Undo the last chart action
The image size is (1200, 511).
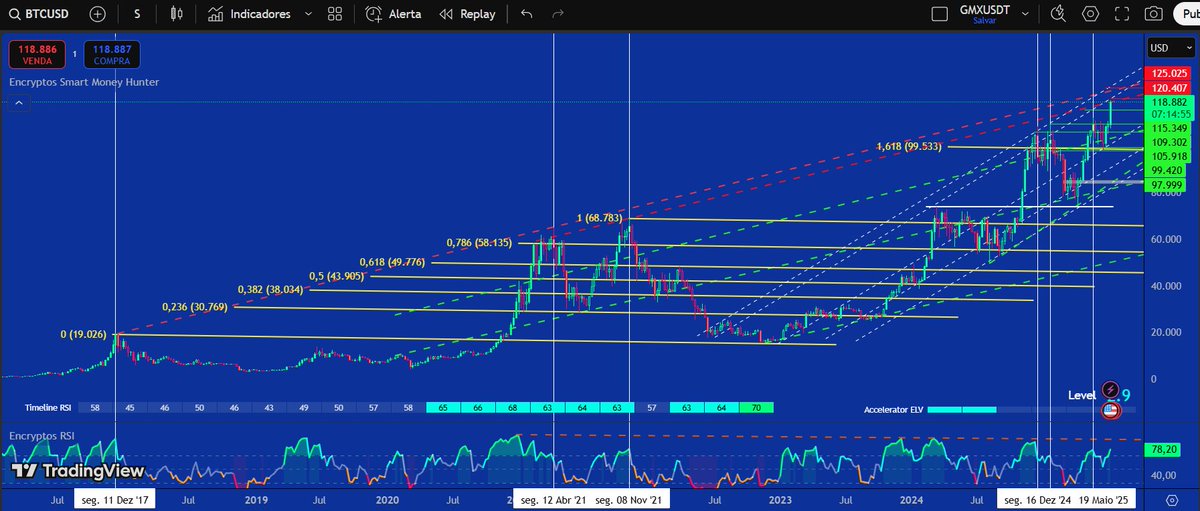(x=527, y=15)
